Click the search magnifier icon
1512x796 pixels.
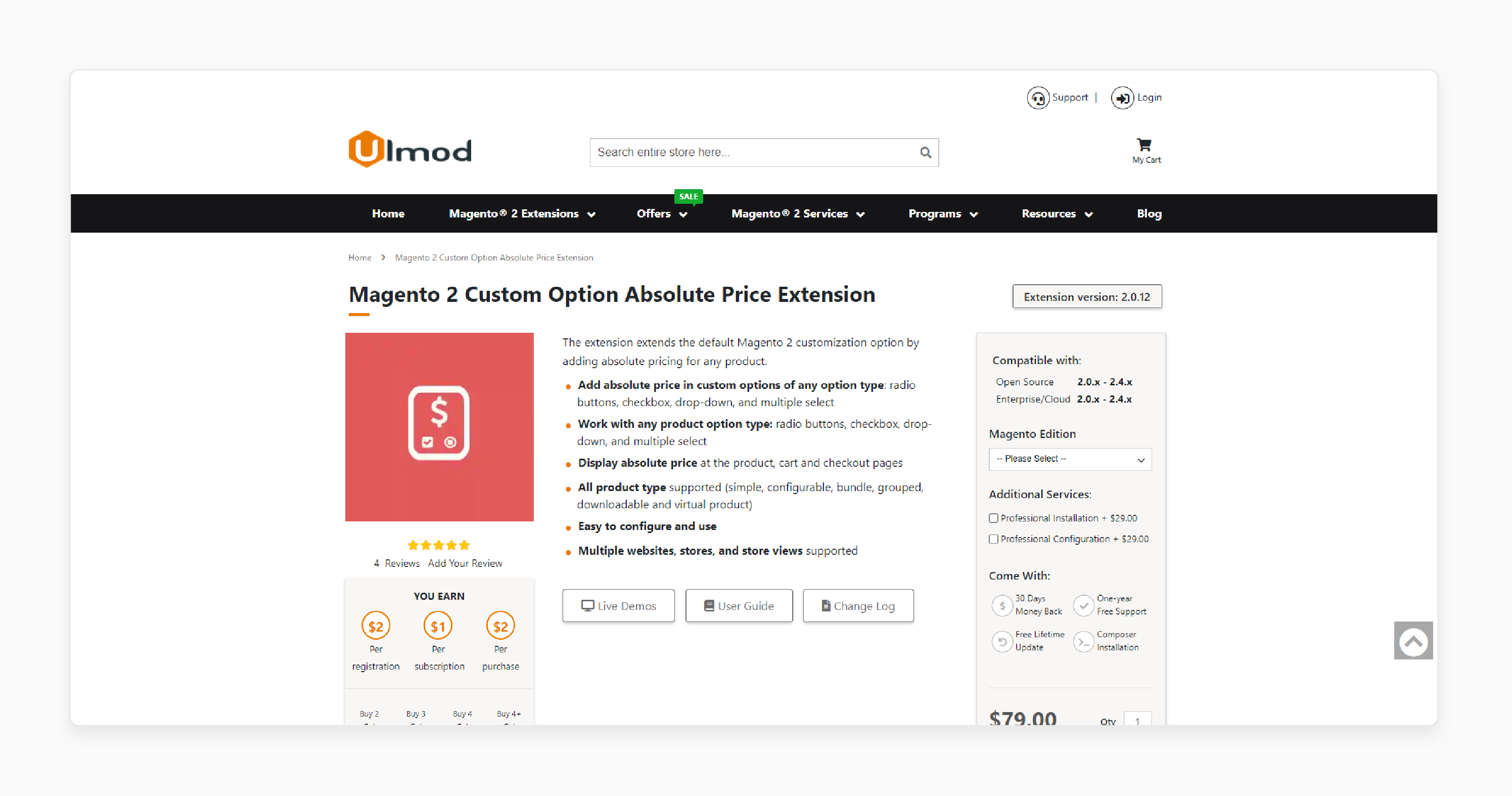click(x=924, y=152)
